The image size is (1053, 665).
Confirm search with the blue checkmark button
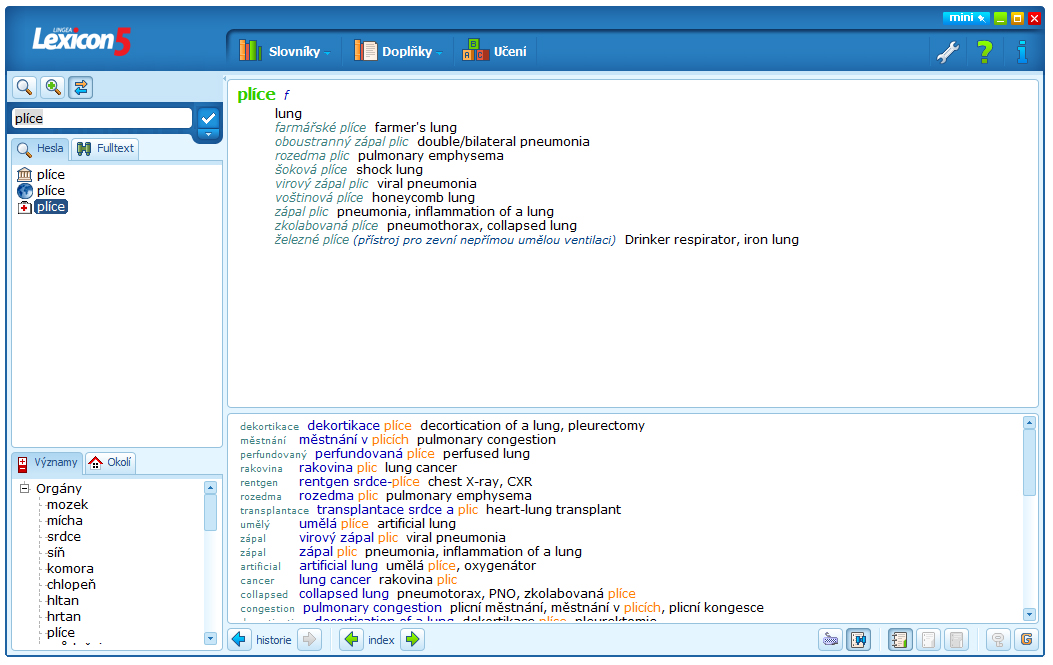coord(208,118)
